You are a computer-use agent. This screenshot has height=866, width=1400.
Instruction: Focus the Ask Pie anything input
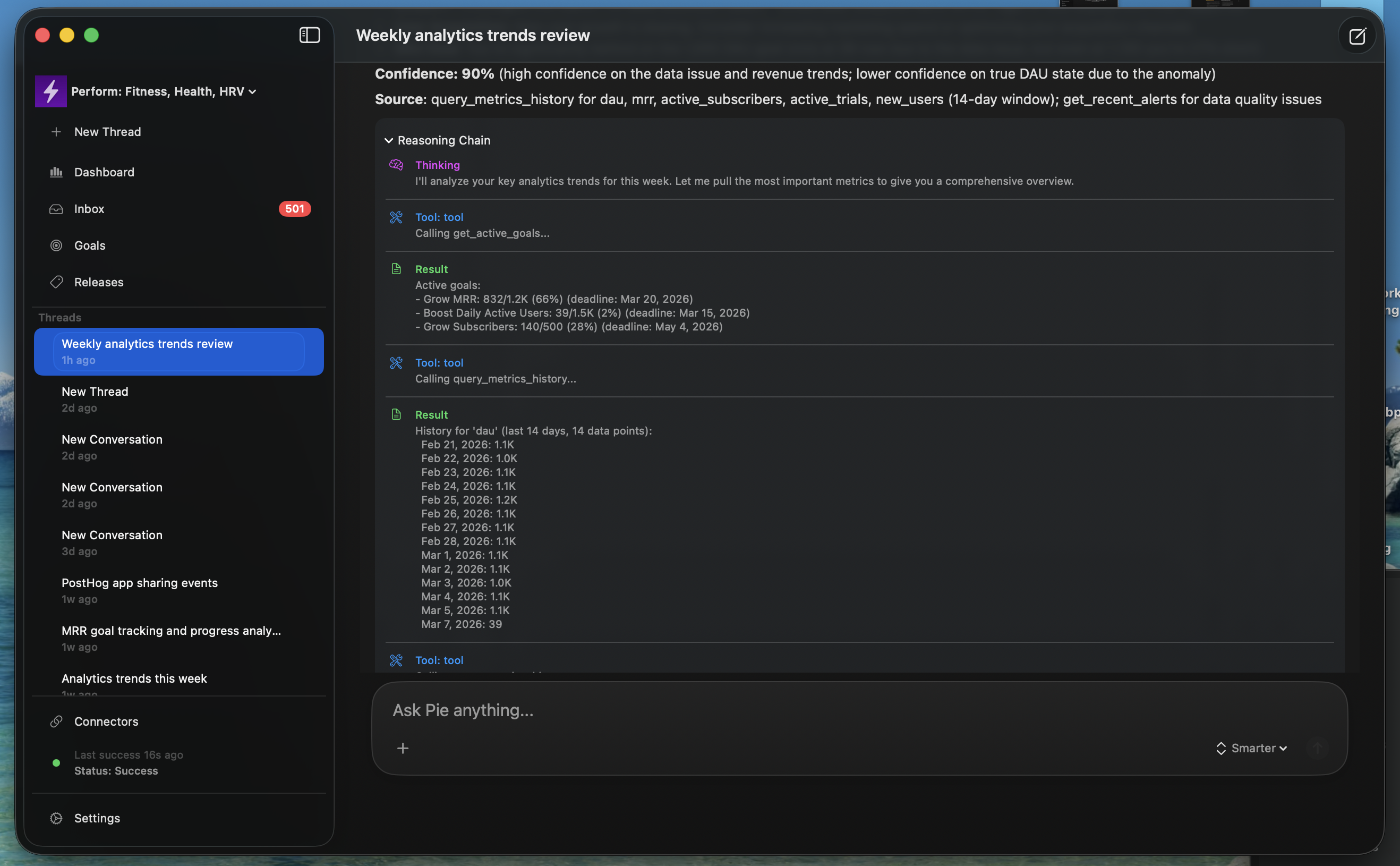click(801, 710)
